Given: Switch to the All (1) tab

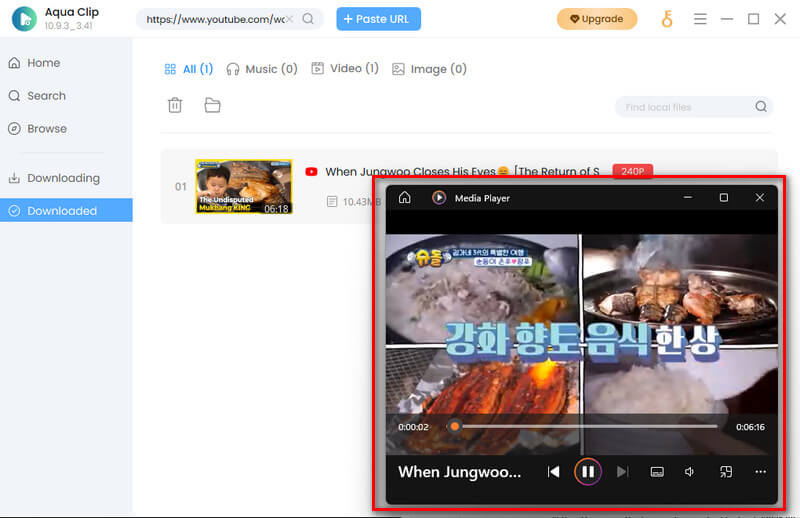Looking at the screenshot, I should (x=188, y=69).
